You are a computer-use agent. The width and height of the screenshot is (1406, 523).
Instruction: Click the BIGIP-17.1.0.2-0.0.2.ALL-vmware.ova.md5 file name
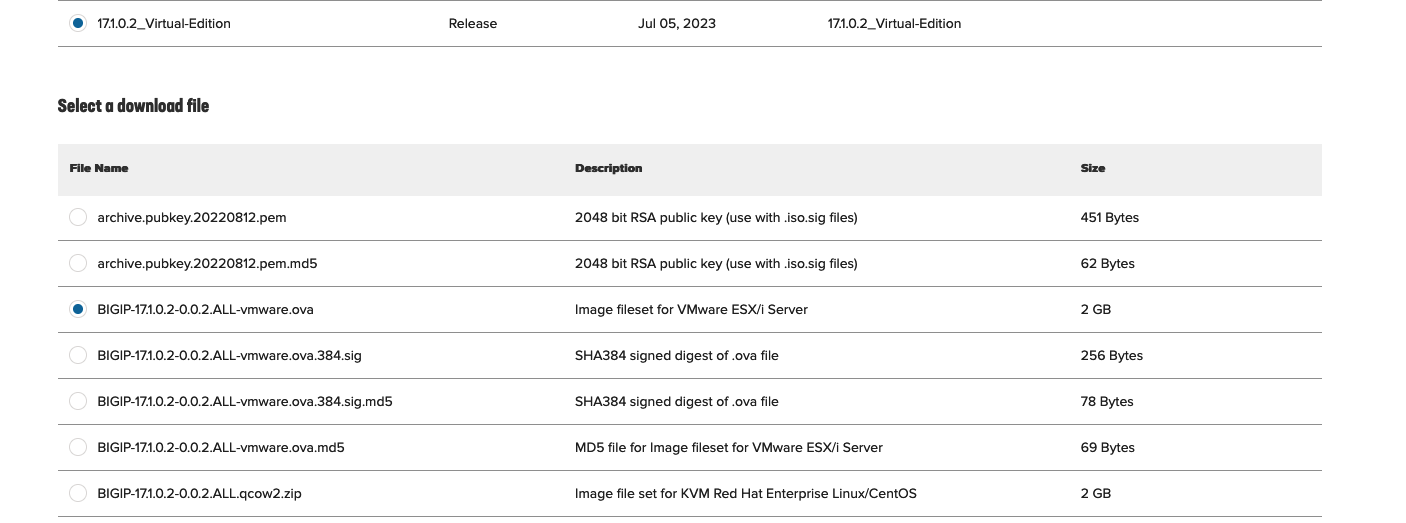220,447
